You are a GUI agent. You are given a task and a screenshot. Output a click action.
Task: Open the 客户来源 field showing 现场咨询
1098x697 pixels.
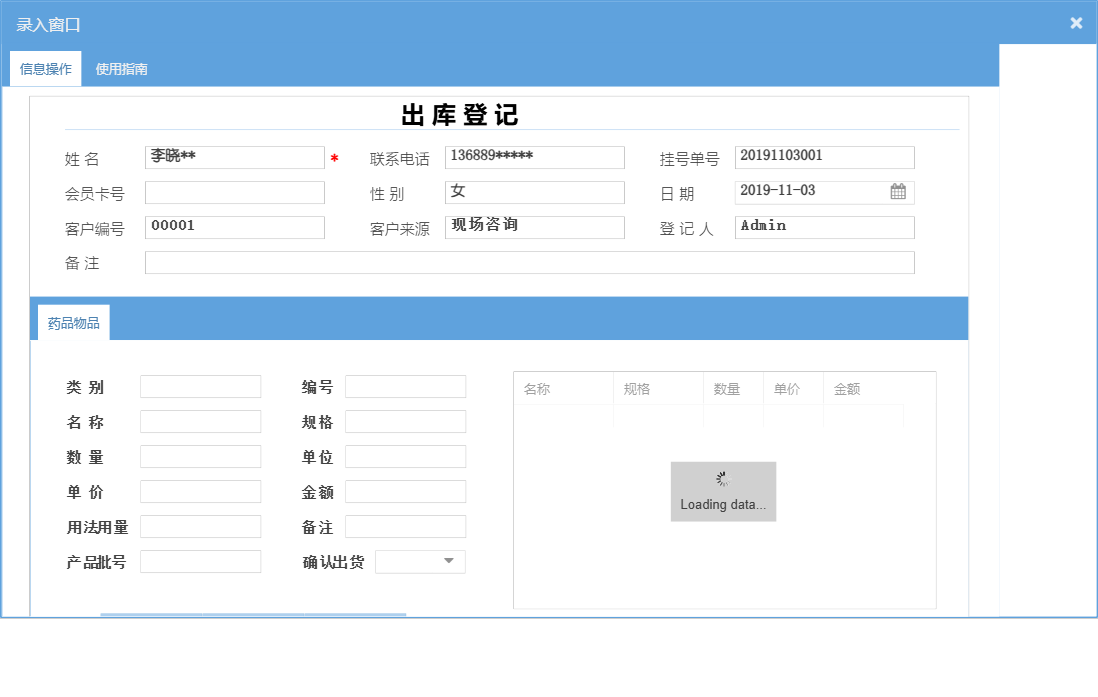pos(534,227)
